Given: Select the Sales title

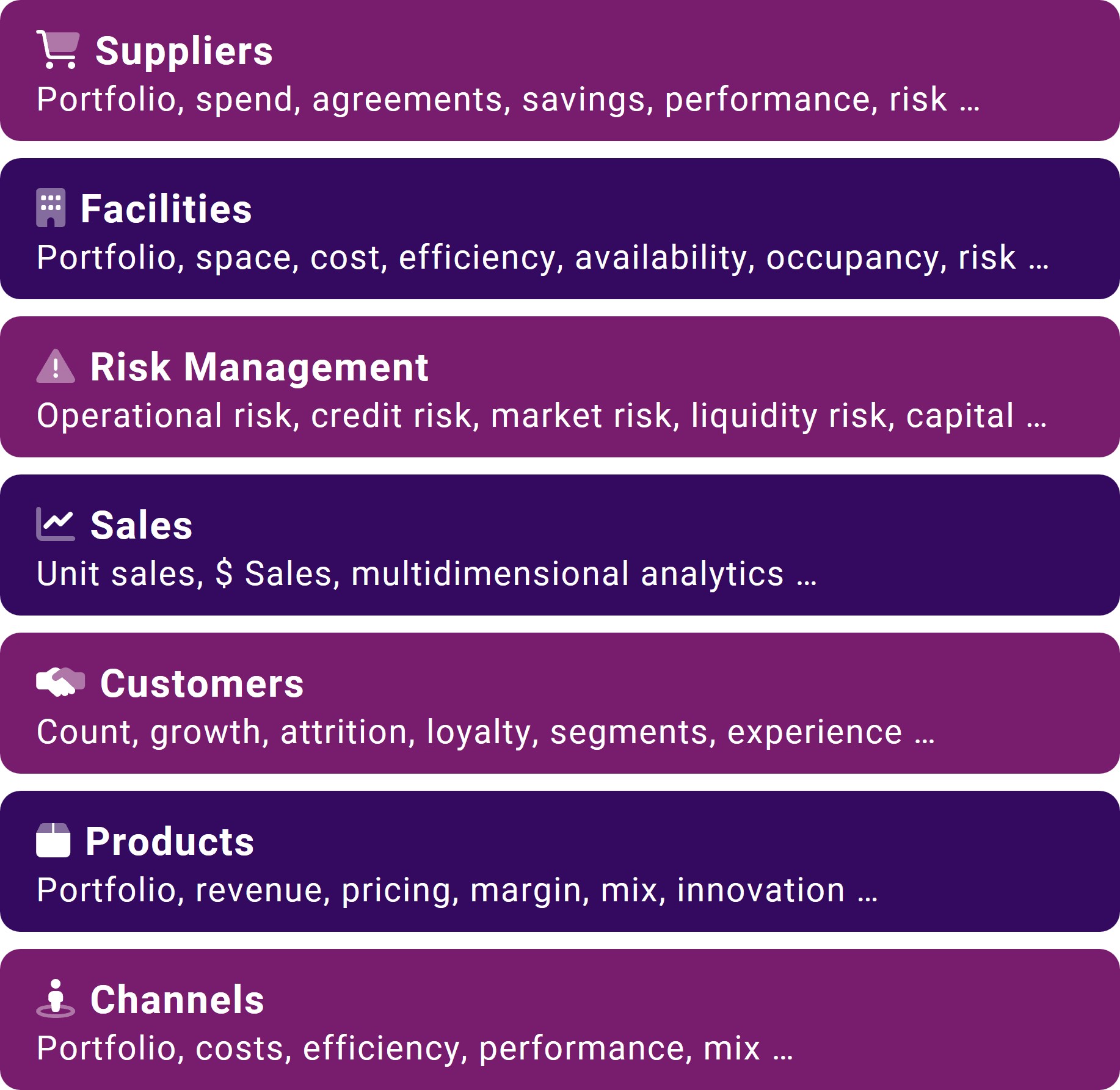Looking at the screenshot, I should pyautogui.click(x=141, y=525).
